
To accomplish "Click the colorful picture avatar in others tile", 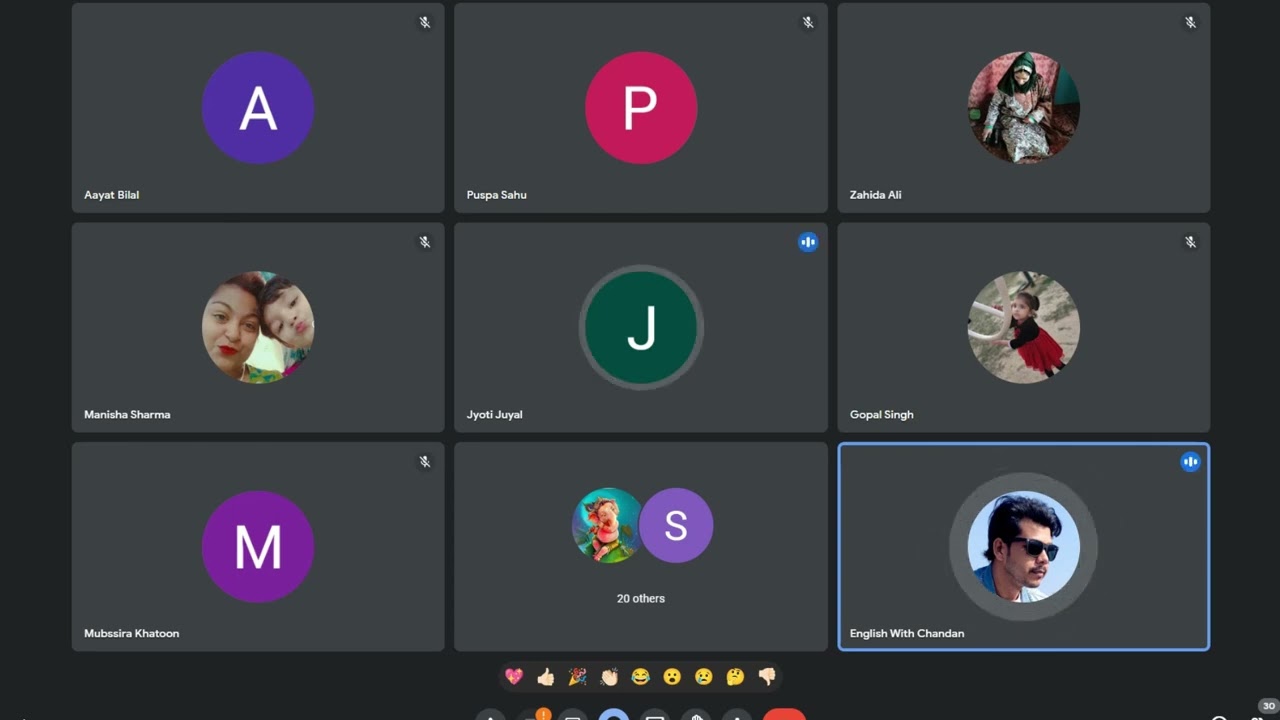I will [x=607, y=525].
